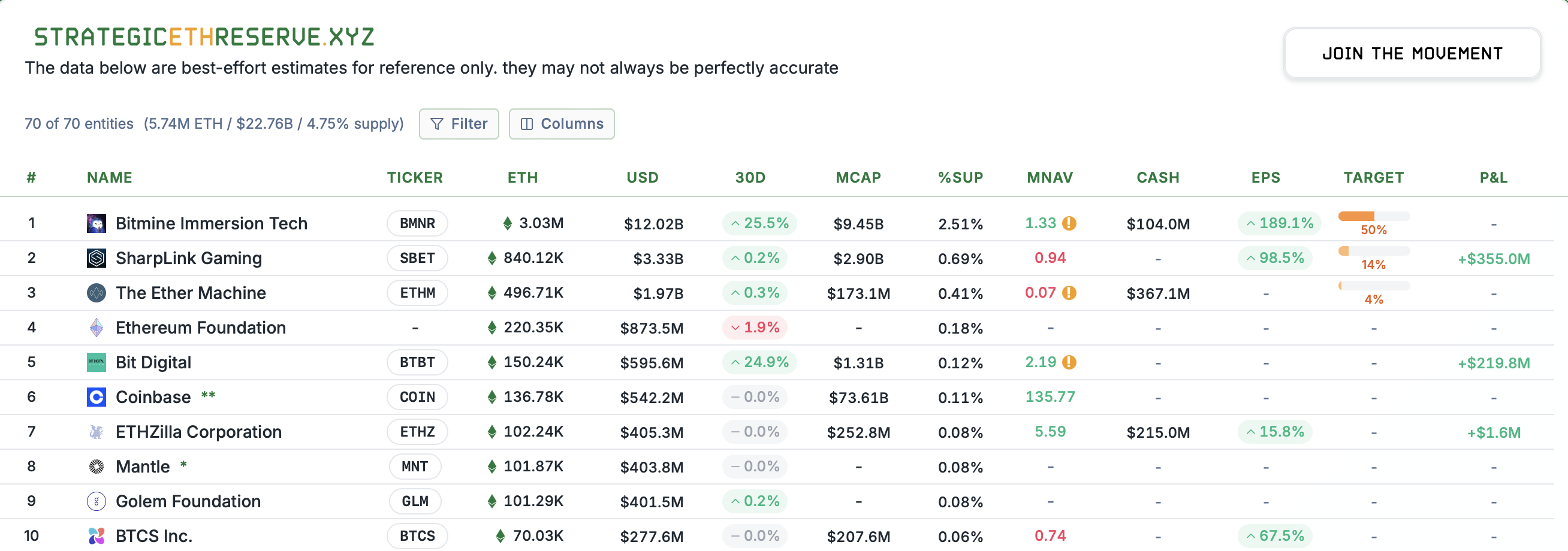Click the ETHZilla Corporation logo icon
This screenshot has width=1568, height=551.
pos(95,432)
